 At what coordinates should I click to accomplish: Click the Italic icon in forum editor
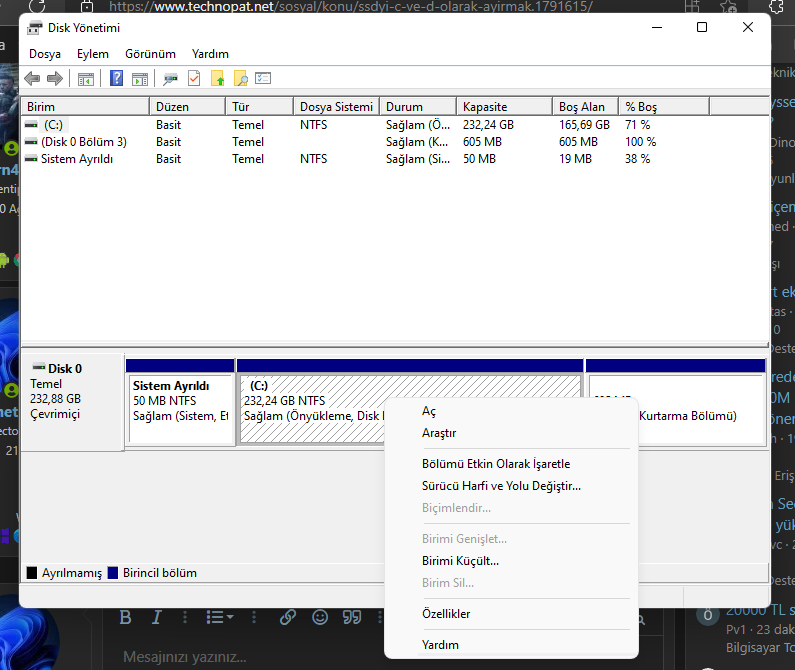(157, 617)
